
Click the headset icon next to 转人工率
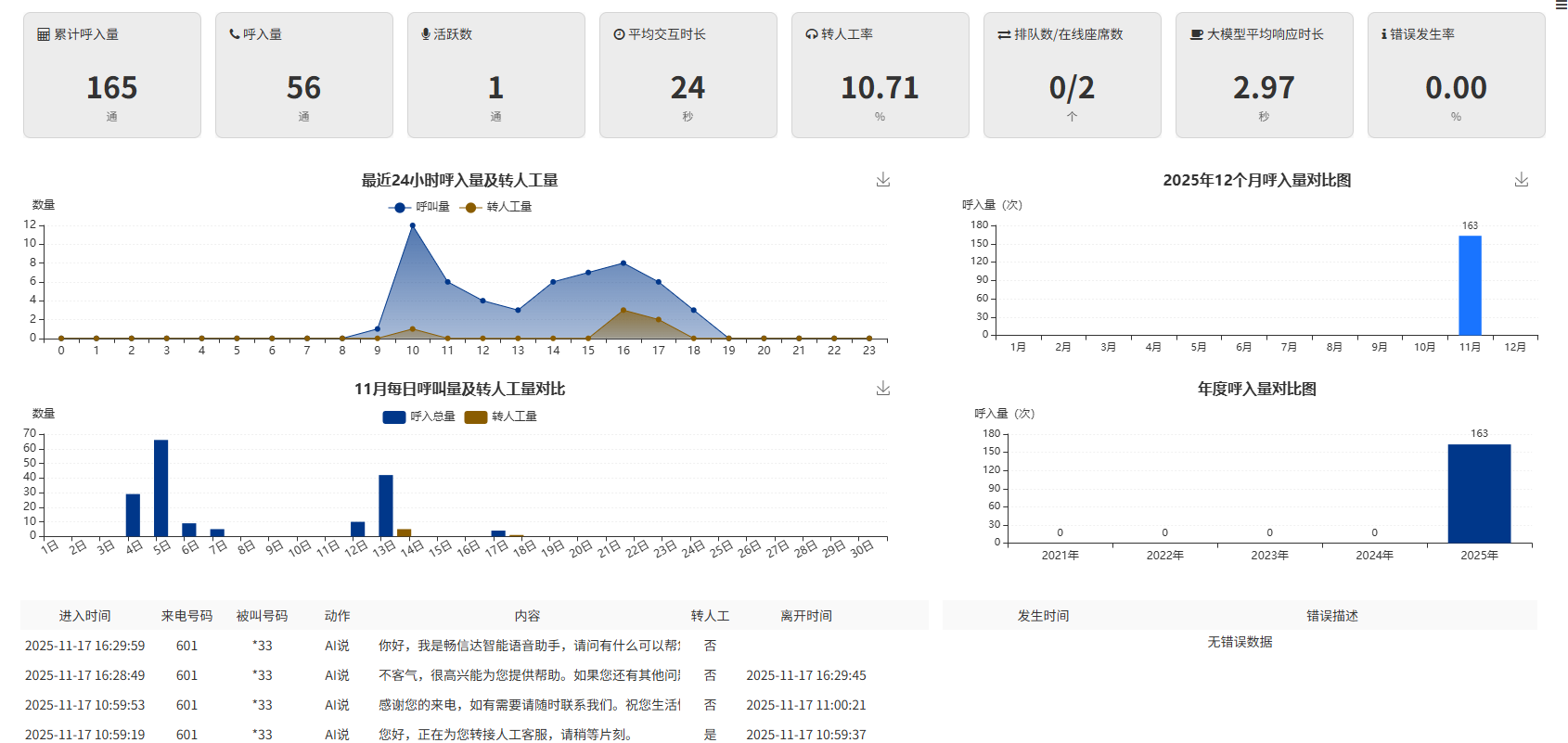click(x=812, y=34)
